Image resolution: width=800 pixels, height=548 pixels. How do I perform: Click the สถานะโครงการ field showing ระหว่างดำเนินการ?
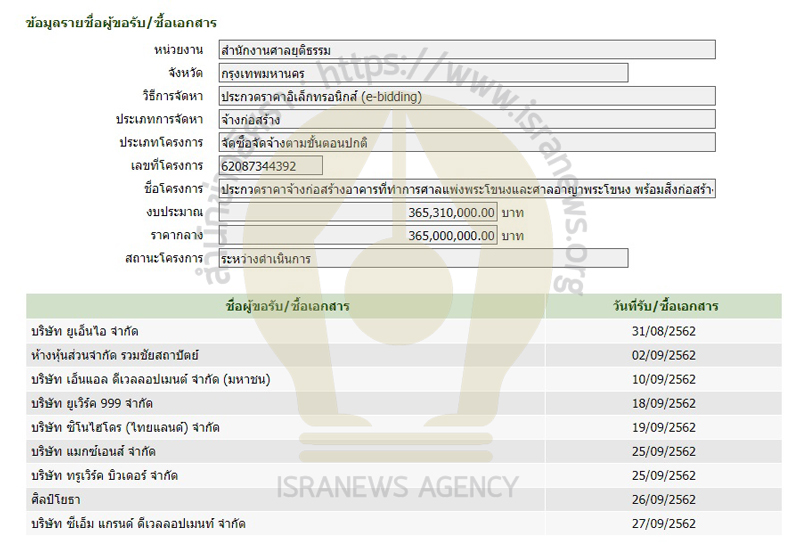(x=423, y=258)
